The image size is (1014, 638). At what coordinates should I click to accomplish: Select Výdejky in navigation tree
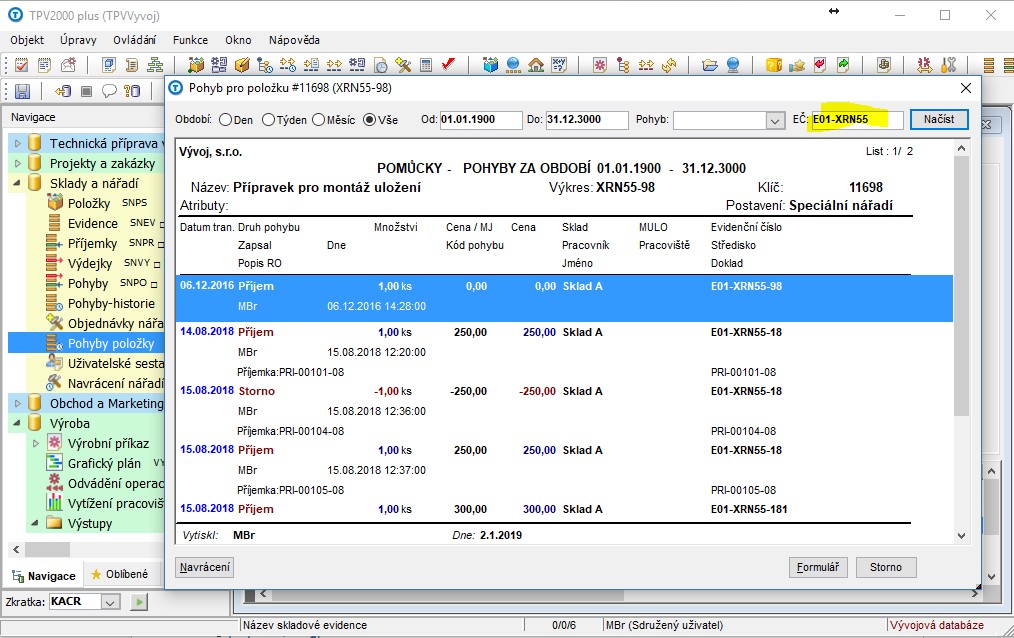(90, 264)
